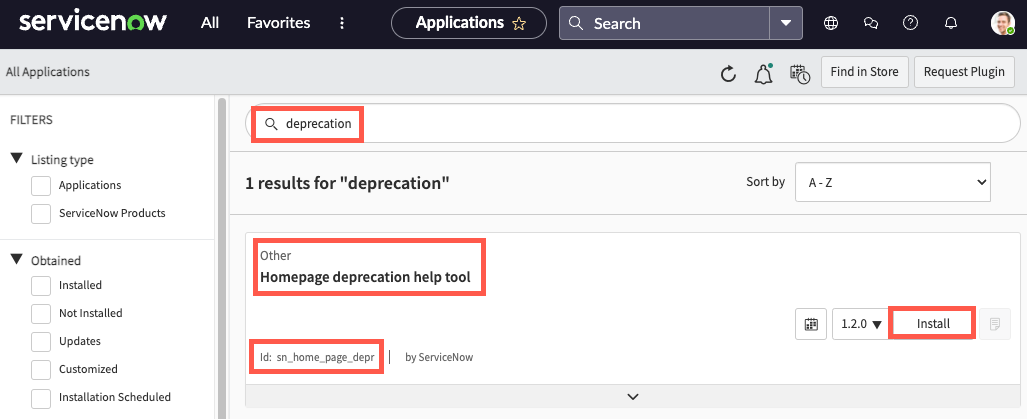Check the Updates filter checkbox

41,341
